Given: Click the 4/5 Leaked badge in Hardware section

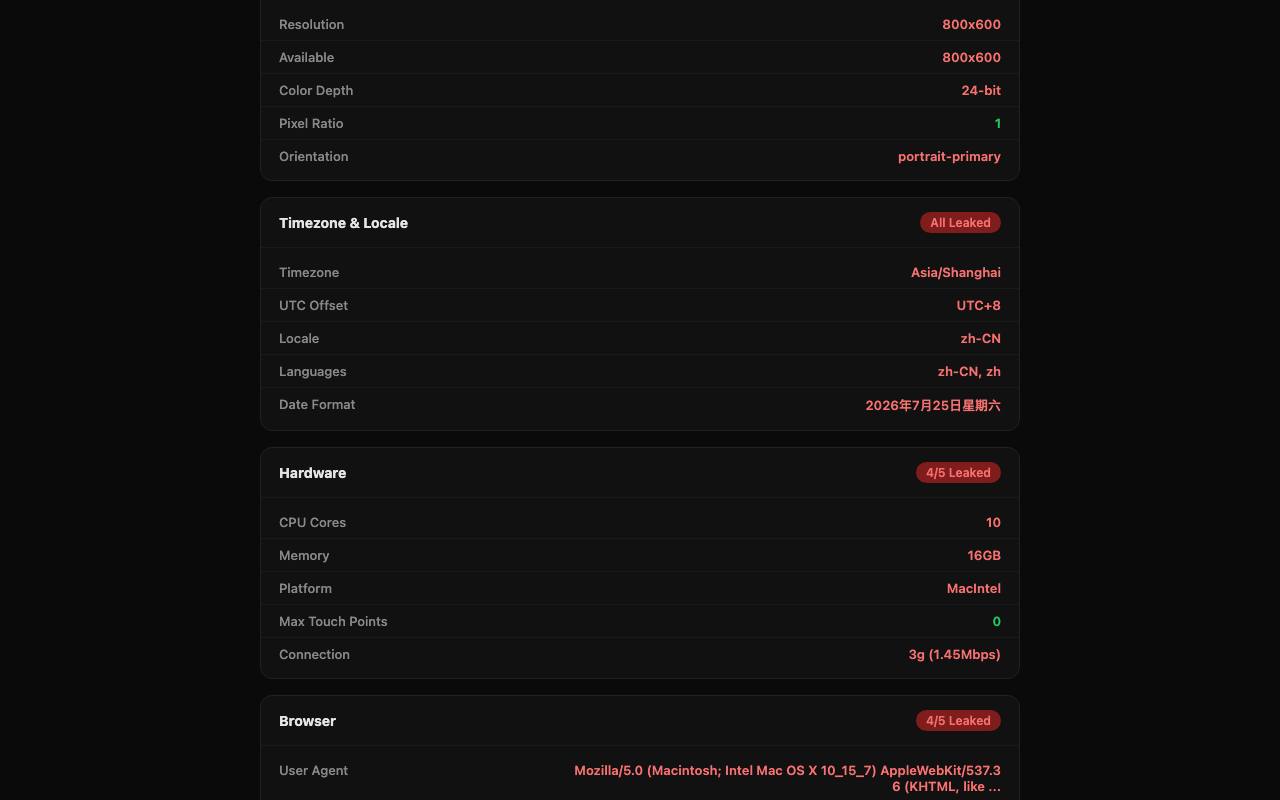Looking at the screenshot, I should coord(958,473).
